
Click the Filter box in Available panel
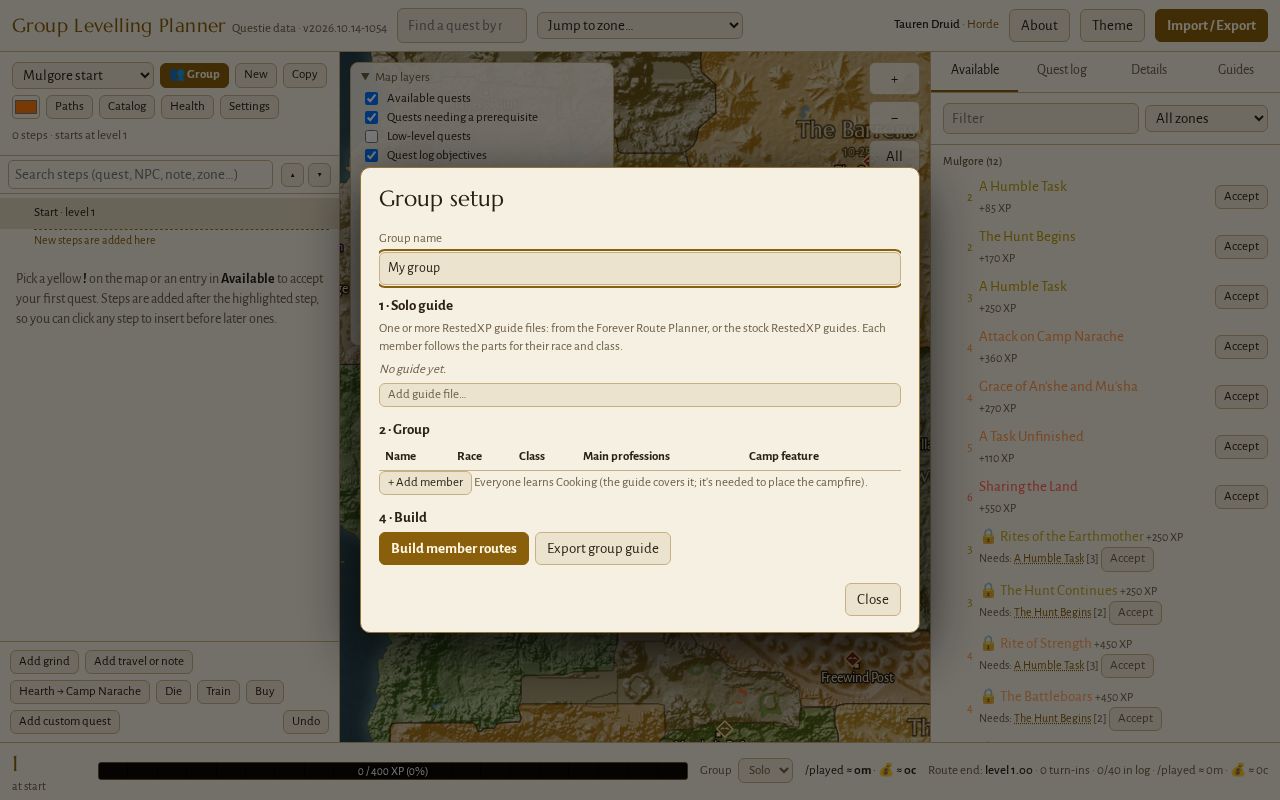tap(1041, 118)
